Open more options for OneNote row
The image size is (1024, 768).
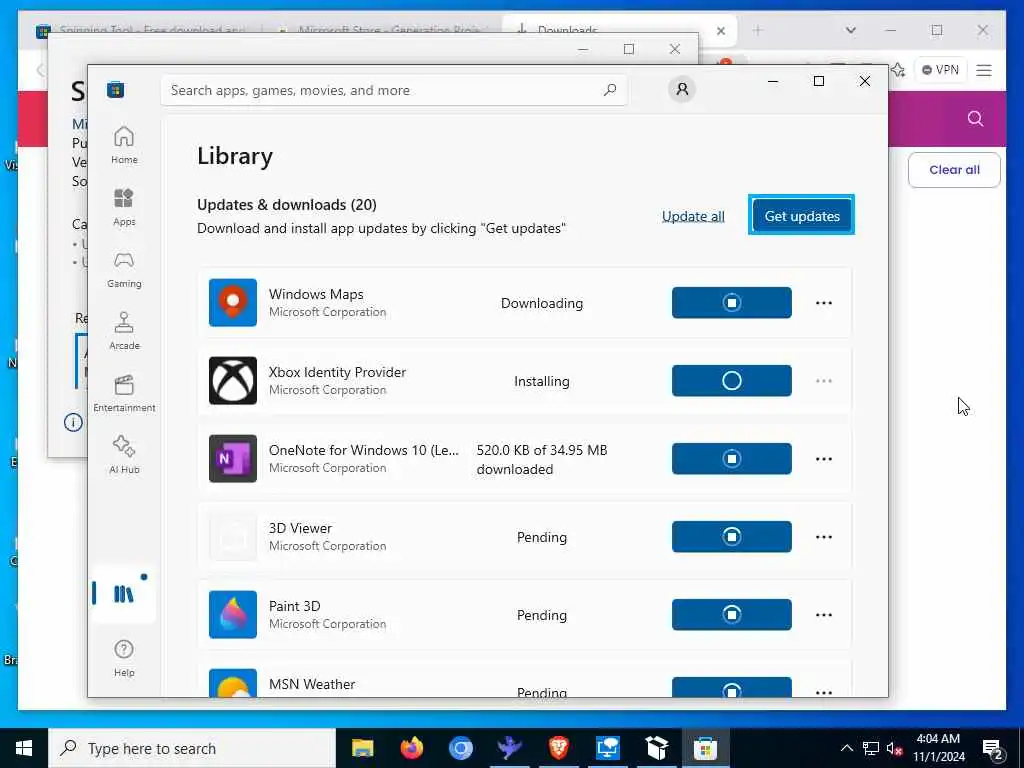click(x=824, y=459)
